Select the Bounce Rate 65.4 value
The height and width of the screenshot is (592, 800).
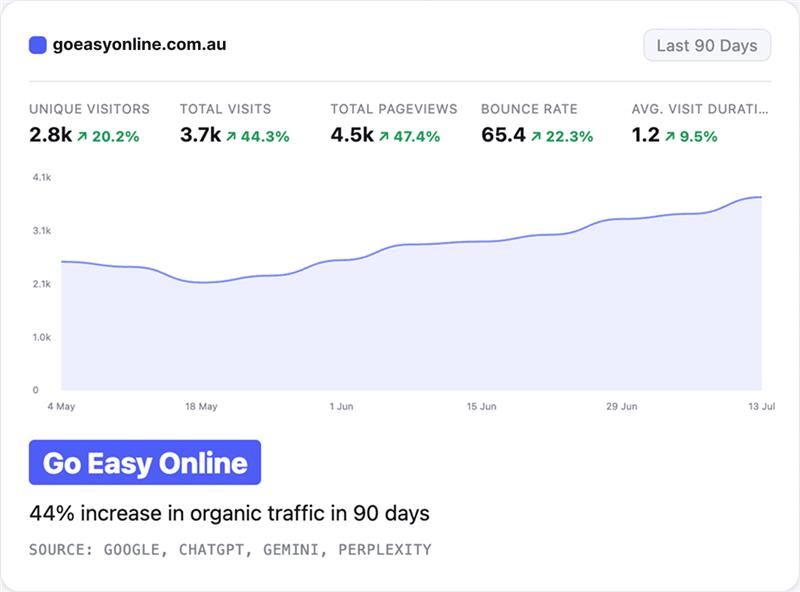click(x=503, y=135)
